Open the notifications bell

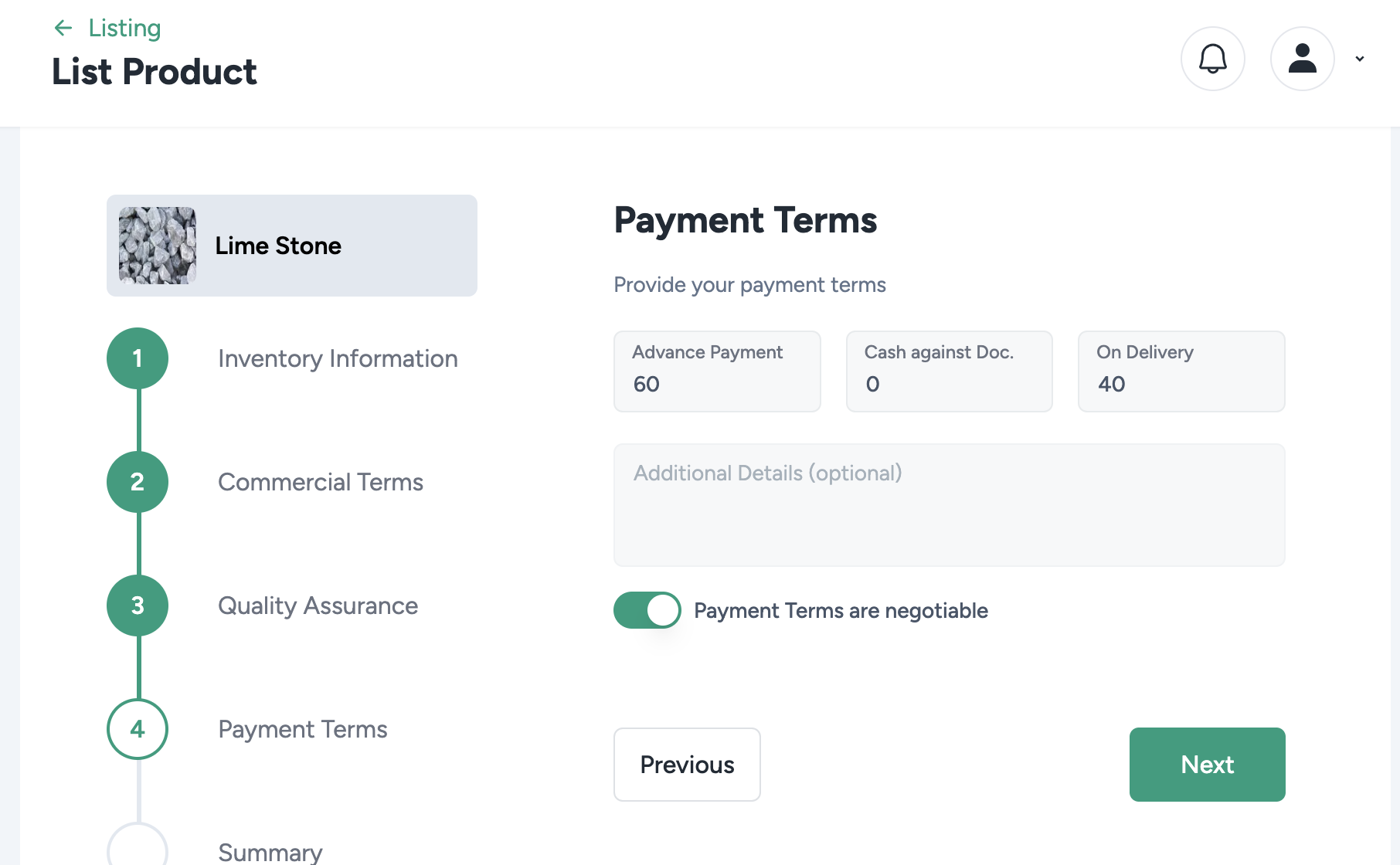click(x=1212, y=59)
